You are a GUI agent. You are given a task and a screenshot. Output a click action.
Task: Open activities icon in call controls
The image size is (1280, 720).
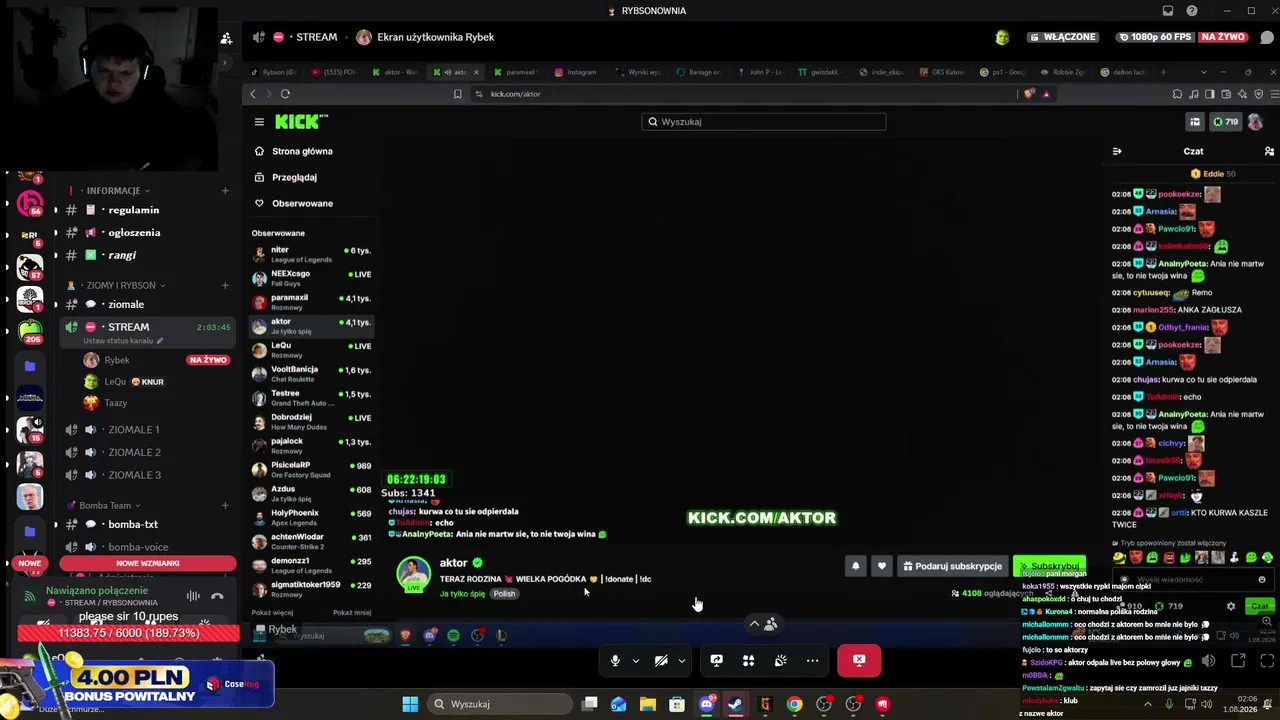(748, 660)
